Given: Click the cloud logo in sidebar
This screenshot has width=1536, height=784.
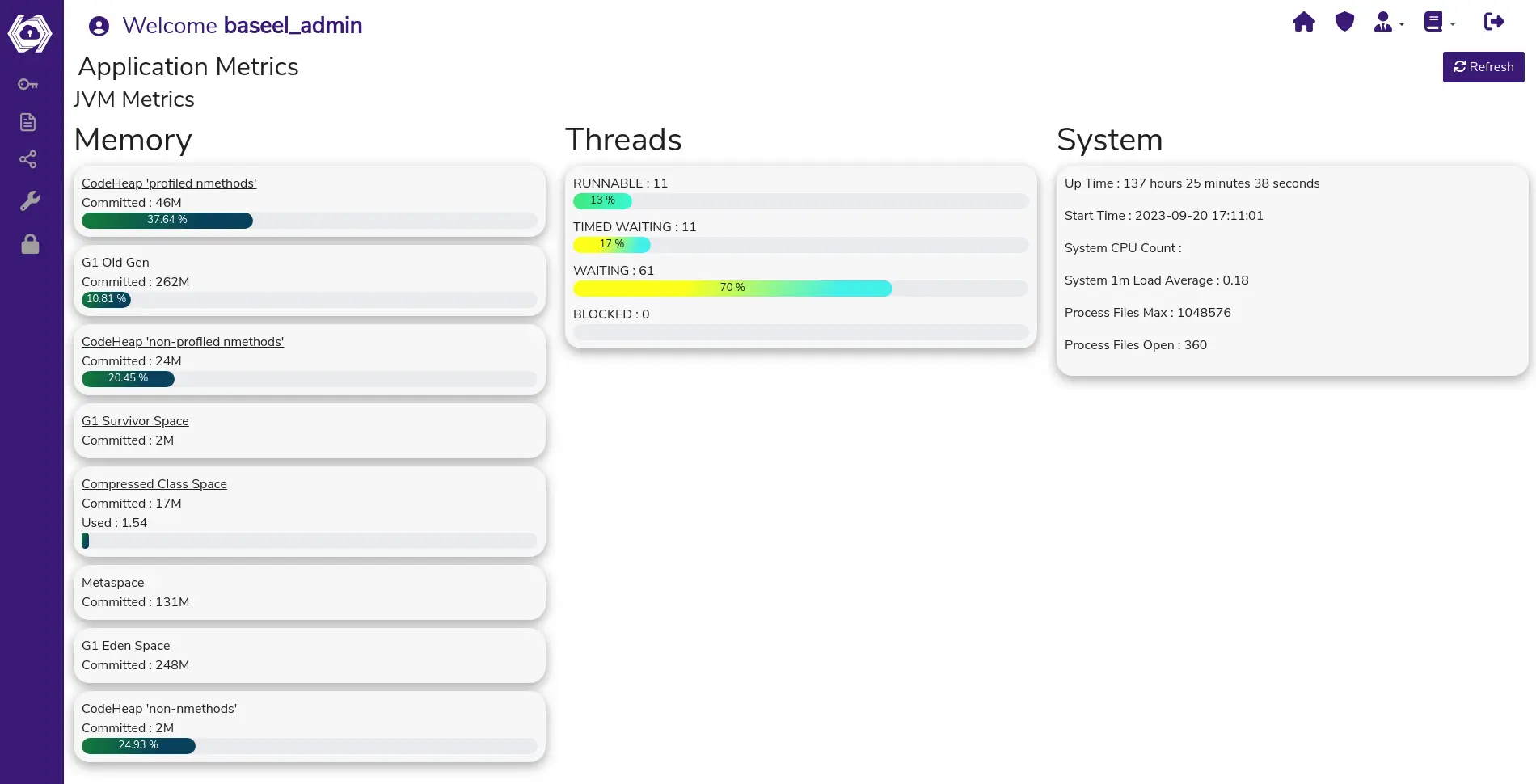Looking at the screenshot, I should pos(30,33).
